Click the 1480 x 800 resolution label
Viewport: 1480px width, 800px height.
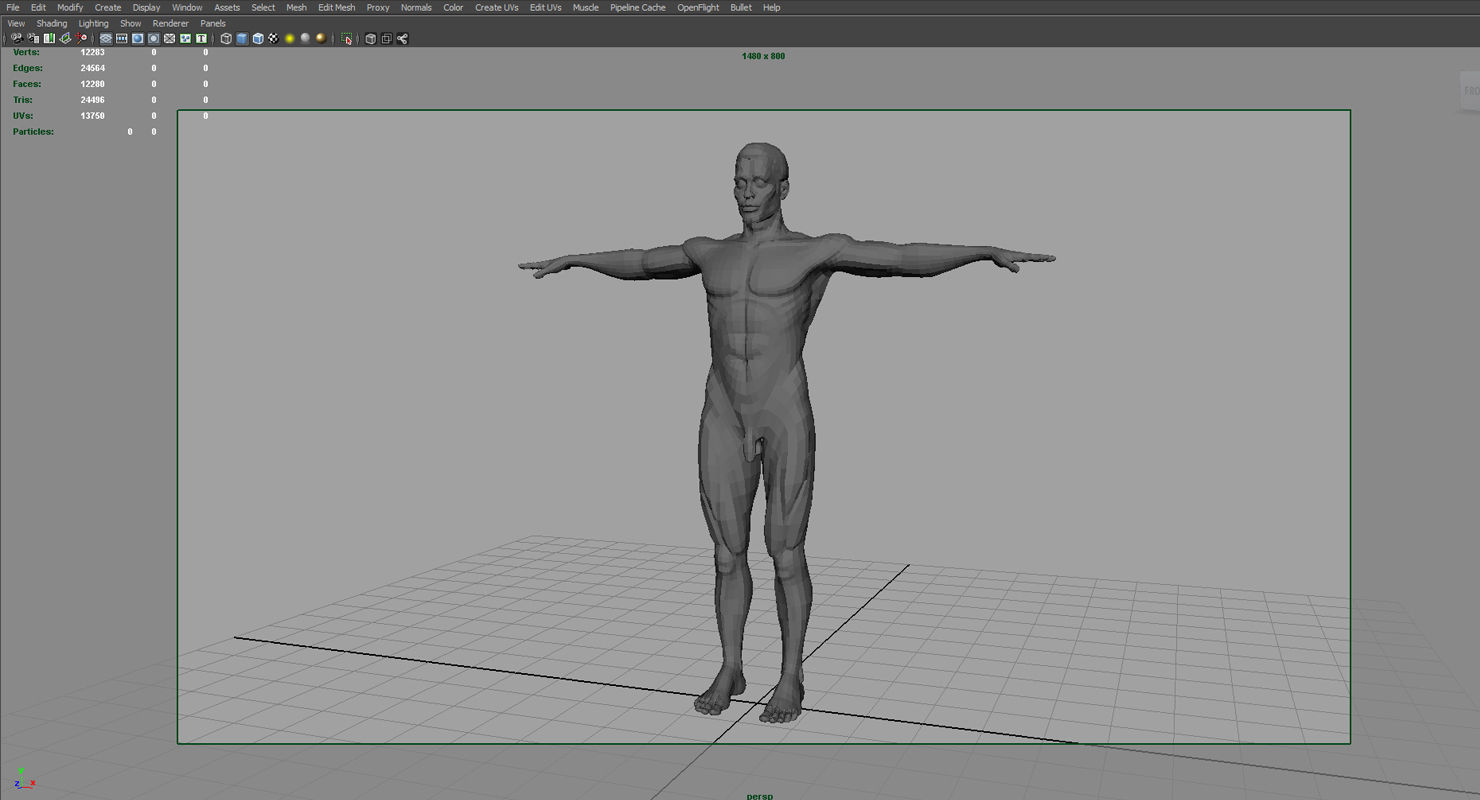[763, 56]
